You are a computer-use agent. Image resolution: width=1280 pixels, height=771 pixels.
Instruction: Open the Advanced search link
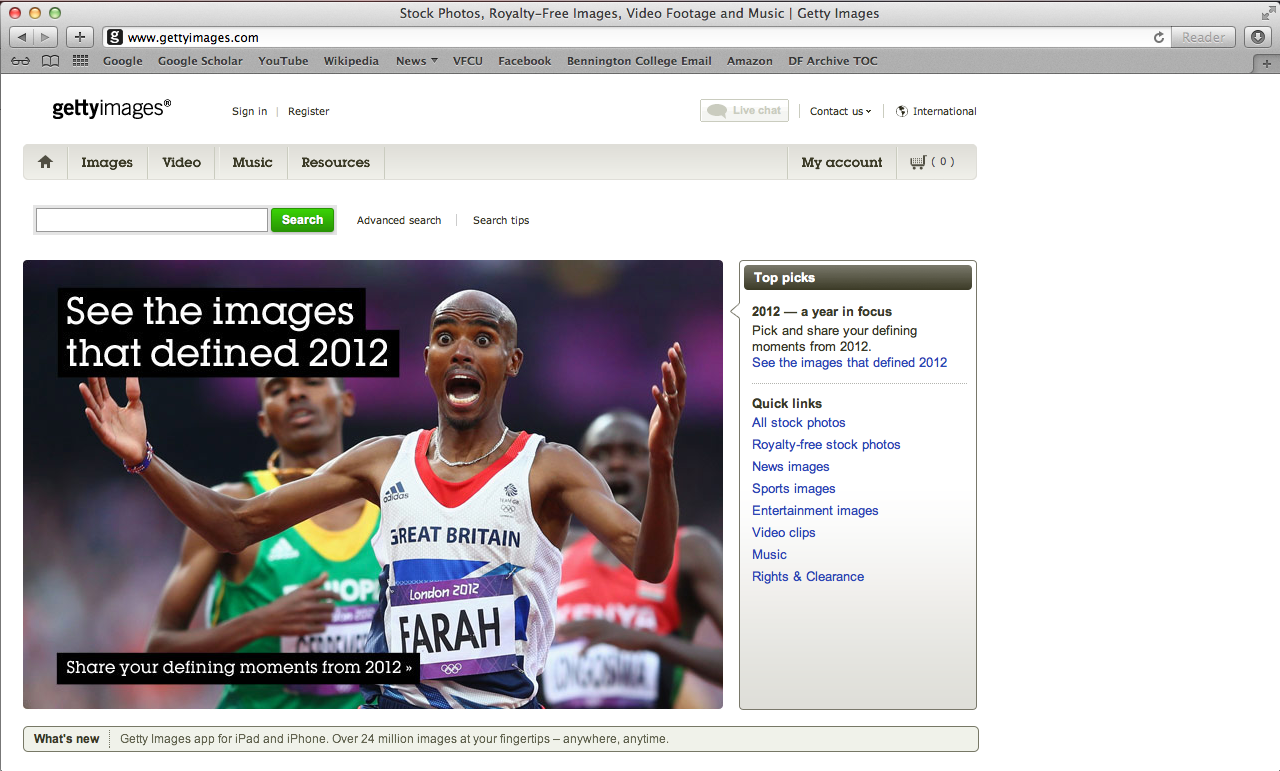[398, 220]
